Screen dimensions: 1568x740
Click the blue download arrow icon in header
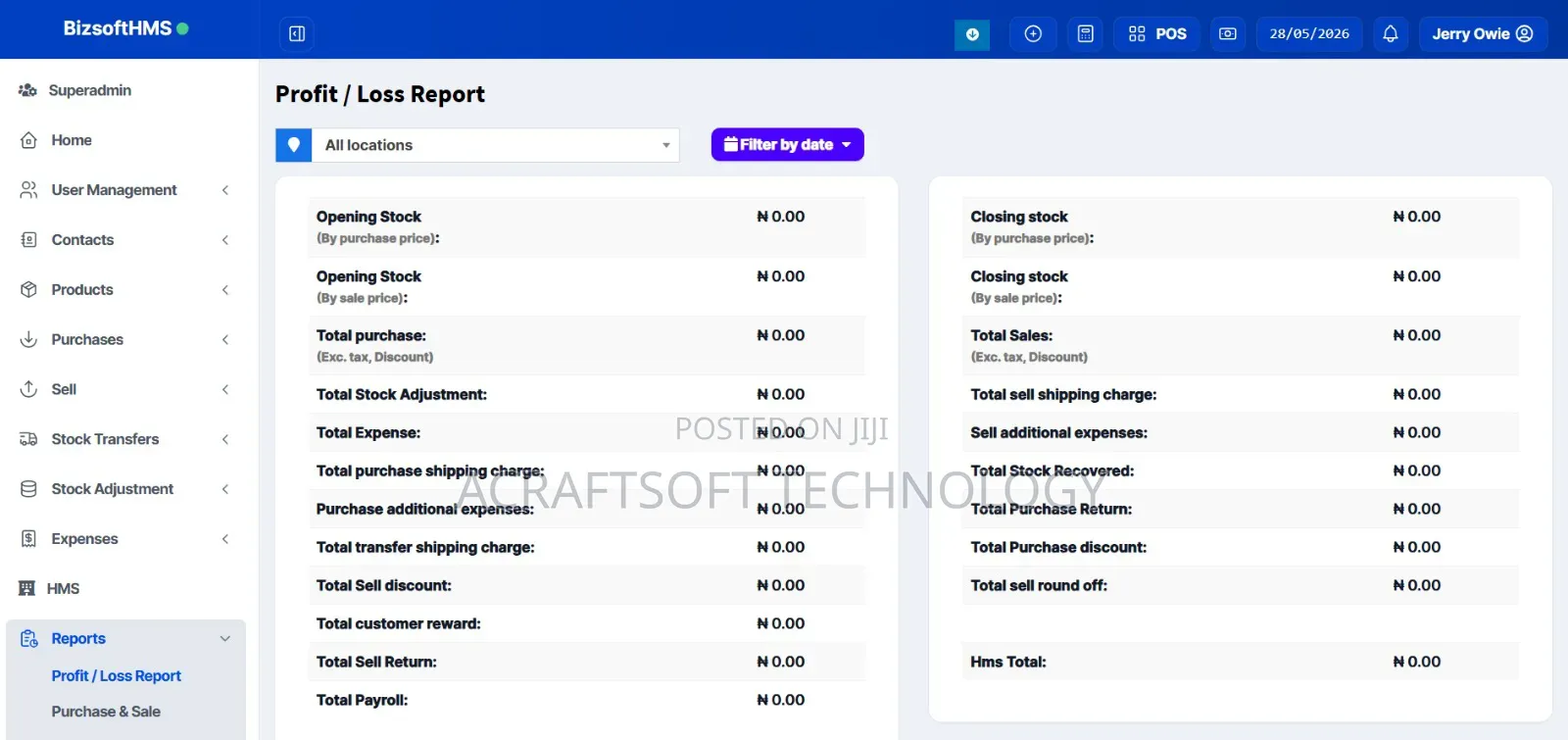click(x=972, y=34)
